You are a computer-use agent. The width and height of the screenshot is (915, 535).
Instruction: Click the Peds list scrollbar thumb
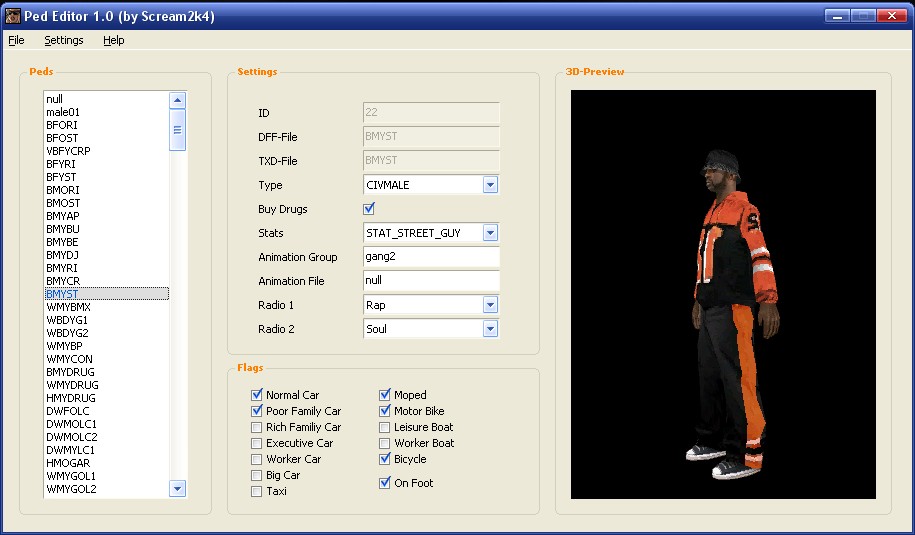tap(177, 130)
